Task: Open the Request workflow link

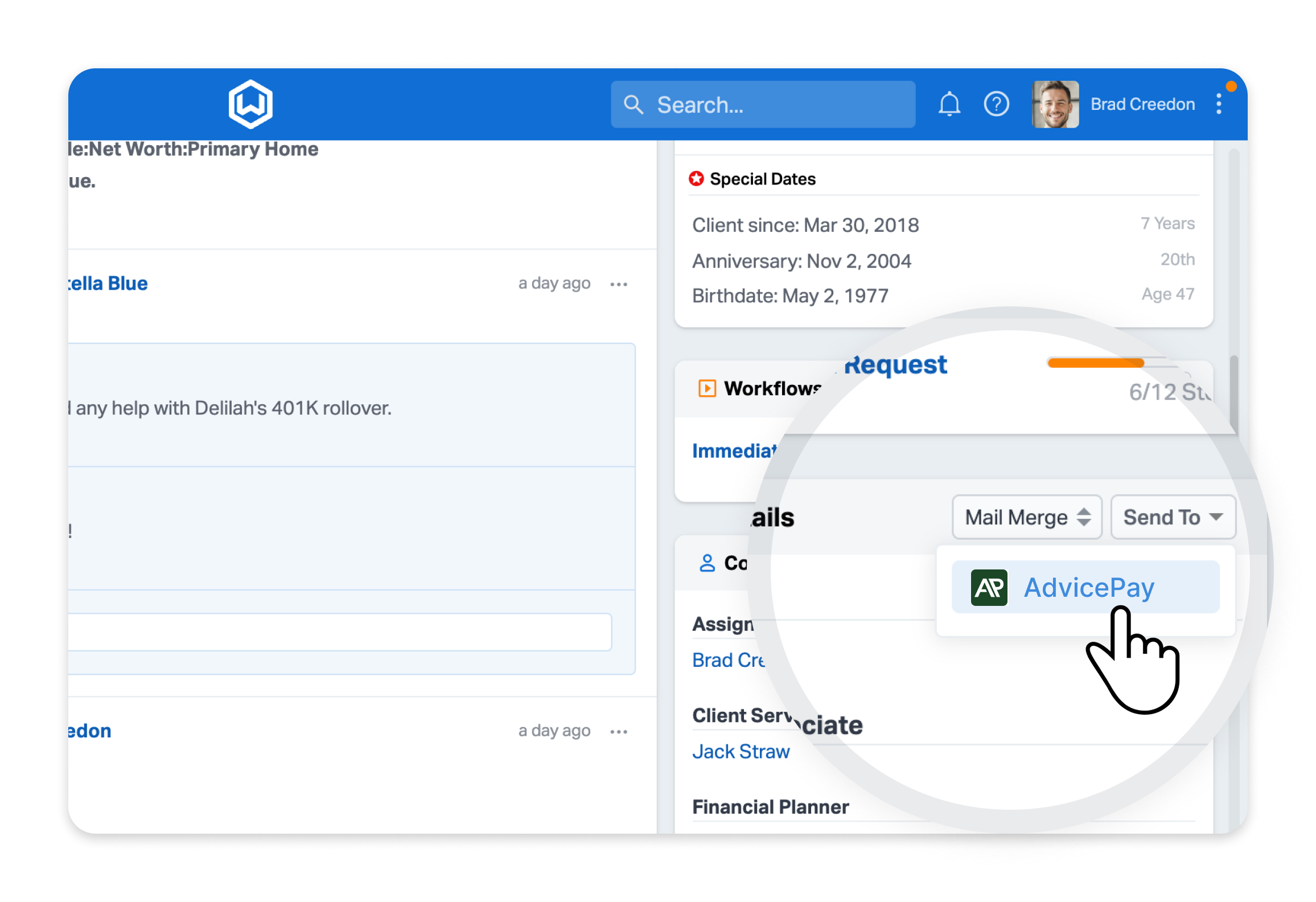Action: point(895,365)
